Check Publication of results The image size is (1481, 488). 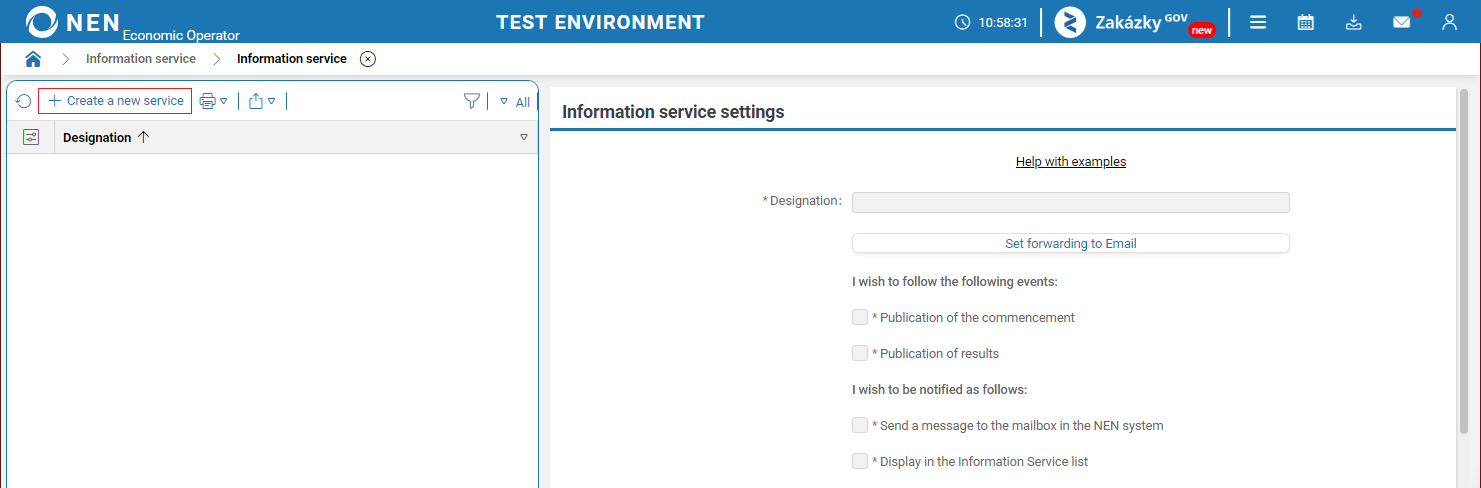[x=860, y=353]
